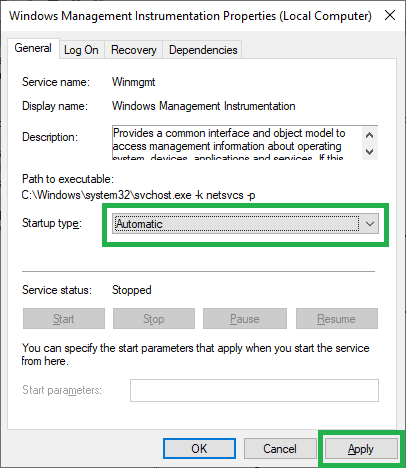Click the 'Path to executable:' label

pyautogui.click(x=68, y=179)
